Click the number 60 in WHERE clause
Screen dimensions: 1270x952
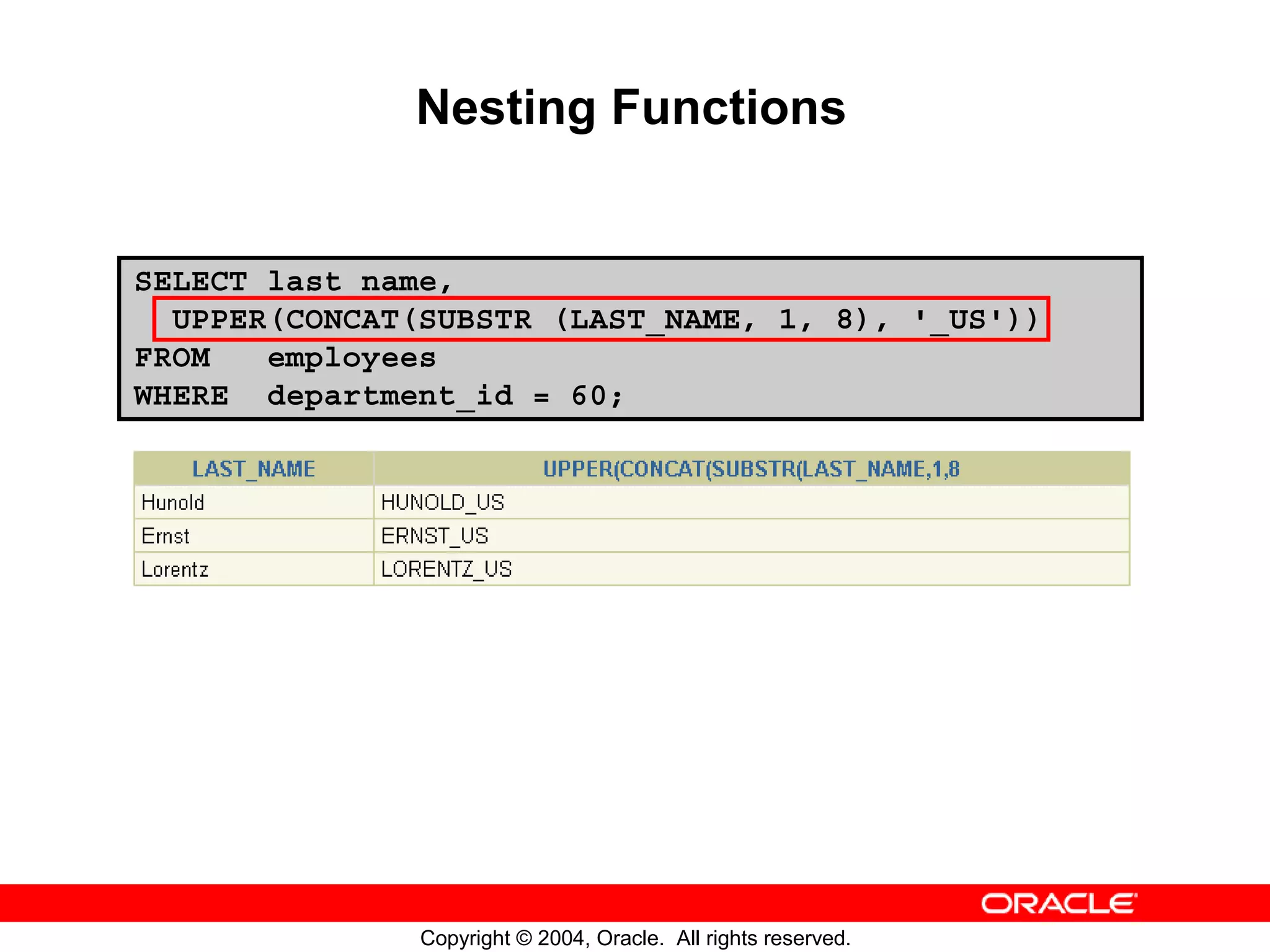coord(588,396)
